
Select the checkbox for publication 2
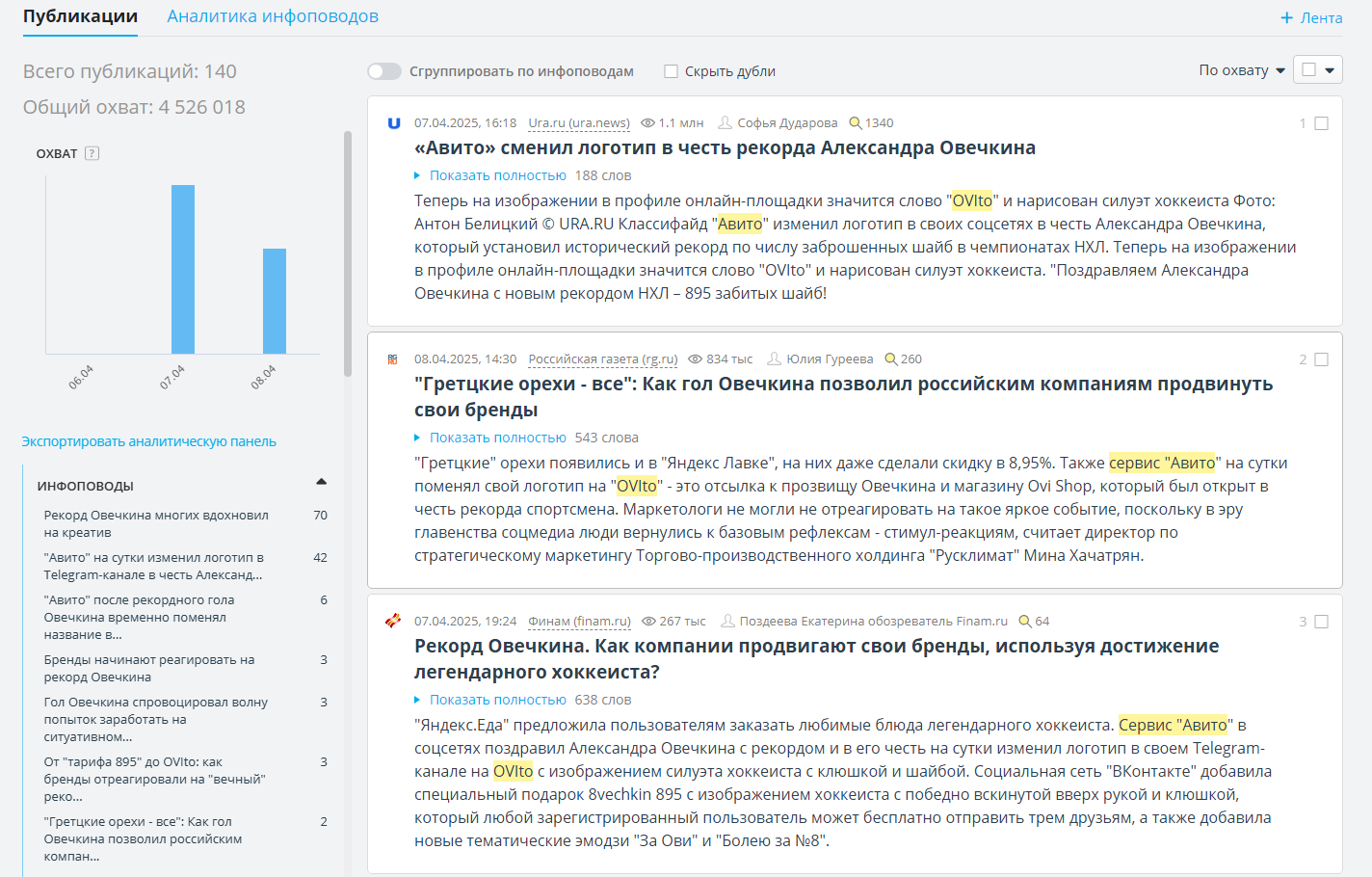pyautogui.click(x=1322, y=359)
